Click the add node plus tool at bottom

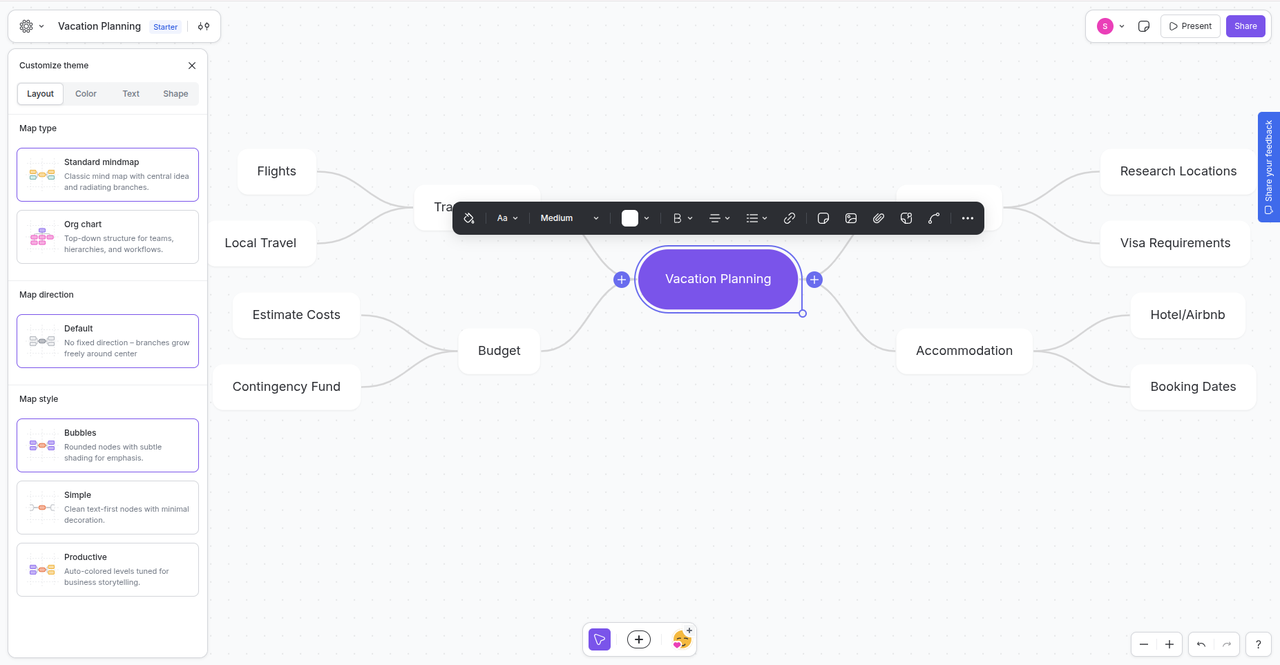pos(639,640)
